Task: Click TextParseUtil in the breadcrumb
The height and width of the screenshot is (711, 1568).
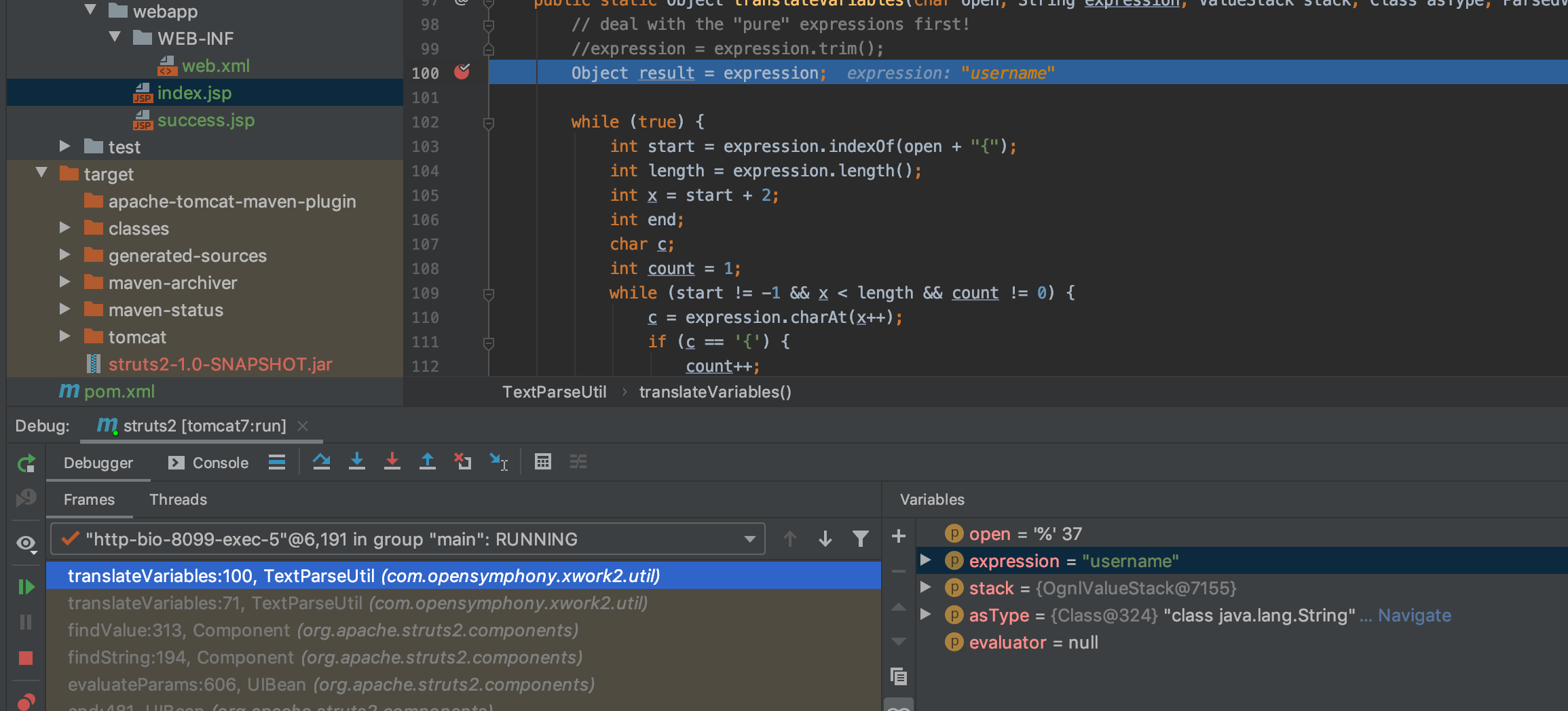Action: (554, 392)
